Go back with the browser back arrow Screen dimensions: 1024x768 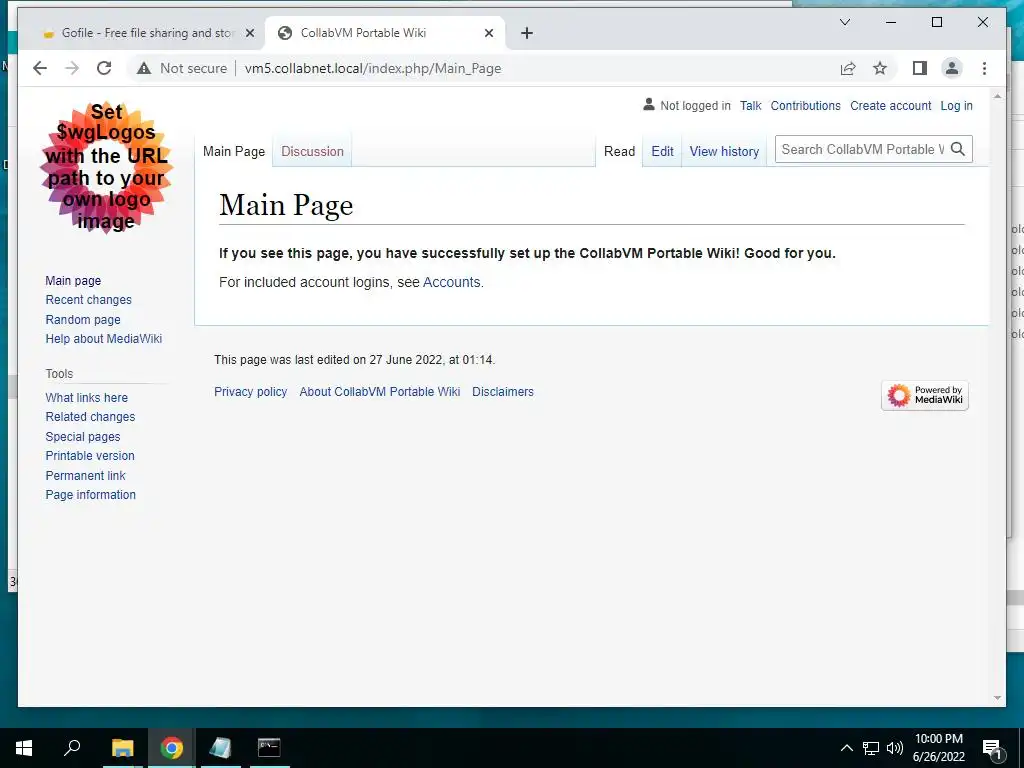pos(40,68)
